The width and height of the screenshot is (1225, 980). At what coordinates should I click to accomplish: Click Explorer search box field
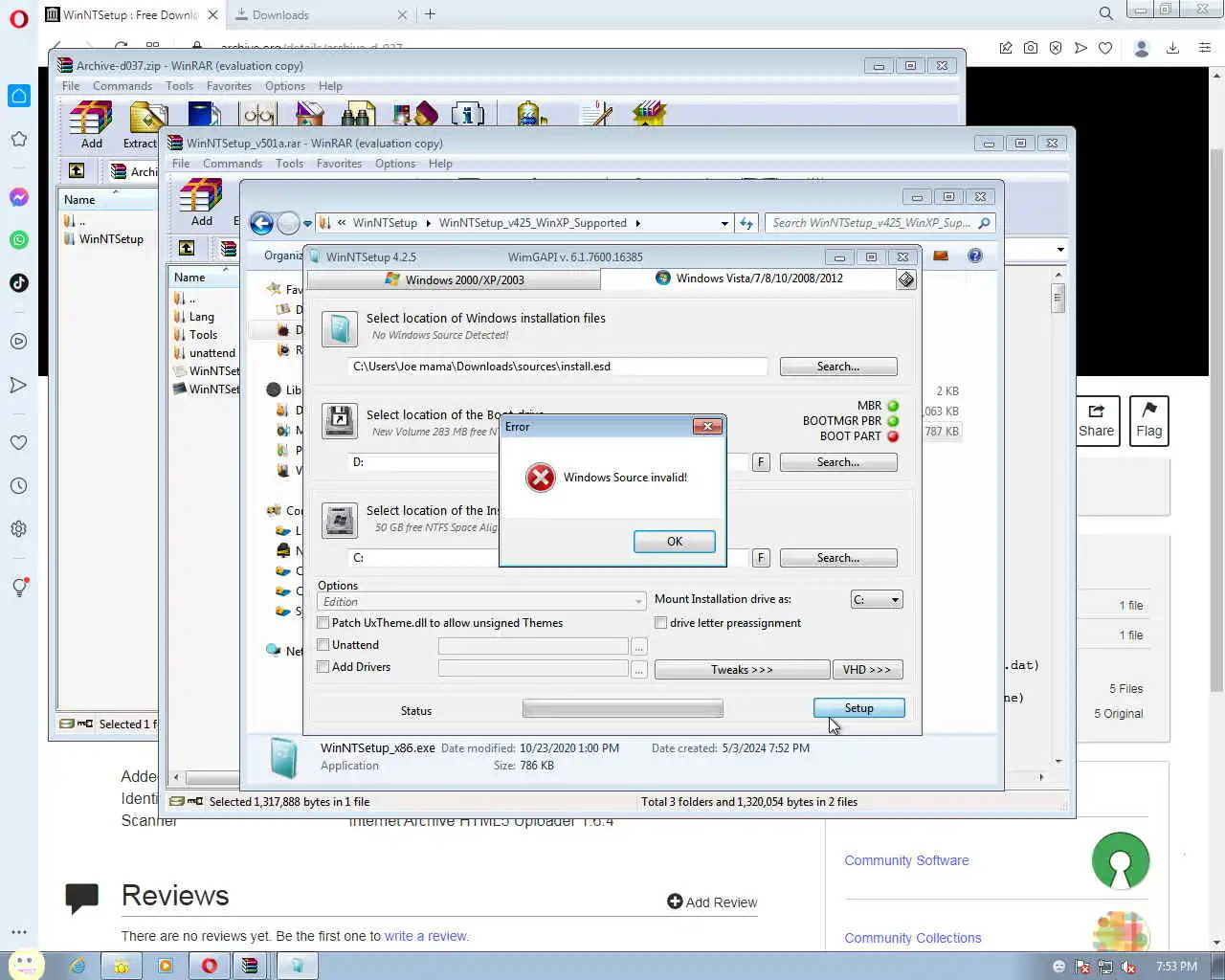[880, 223]
